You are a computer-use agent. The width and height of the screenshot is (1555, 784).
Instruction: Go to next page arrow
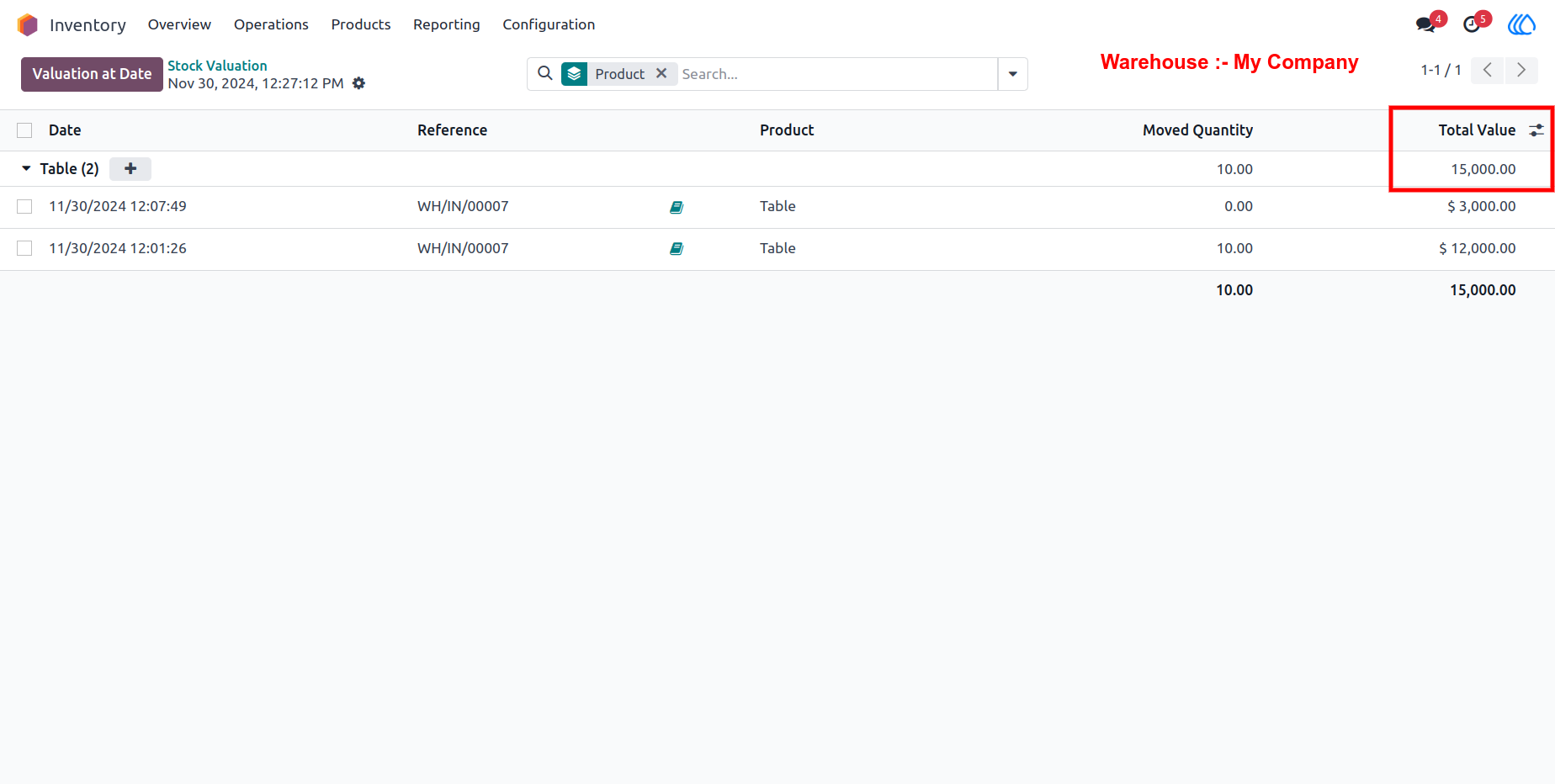point(1521,70)
